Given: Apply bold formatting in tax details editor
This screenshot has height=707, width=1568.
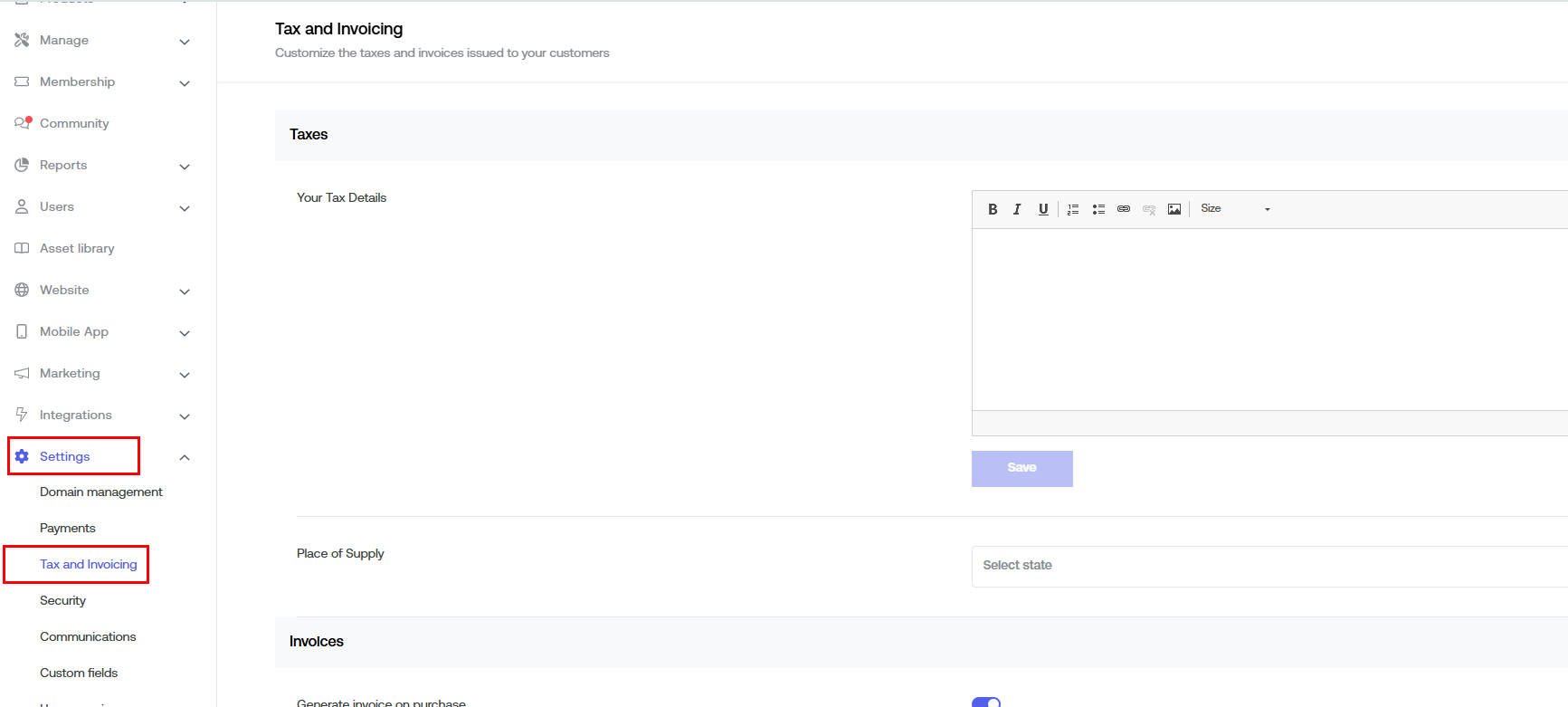Looking at the screenshot, I should 993,209.
